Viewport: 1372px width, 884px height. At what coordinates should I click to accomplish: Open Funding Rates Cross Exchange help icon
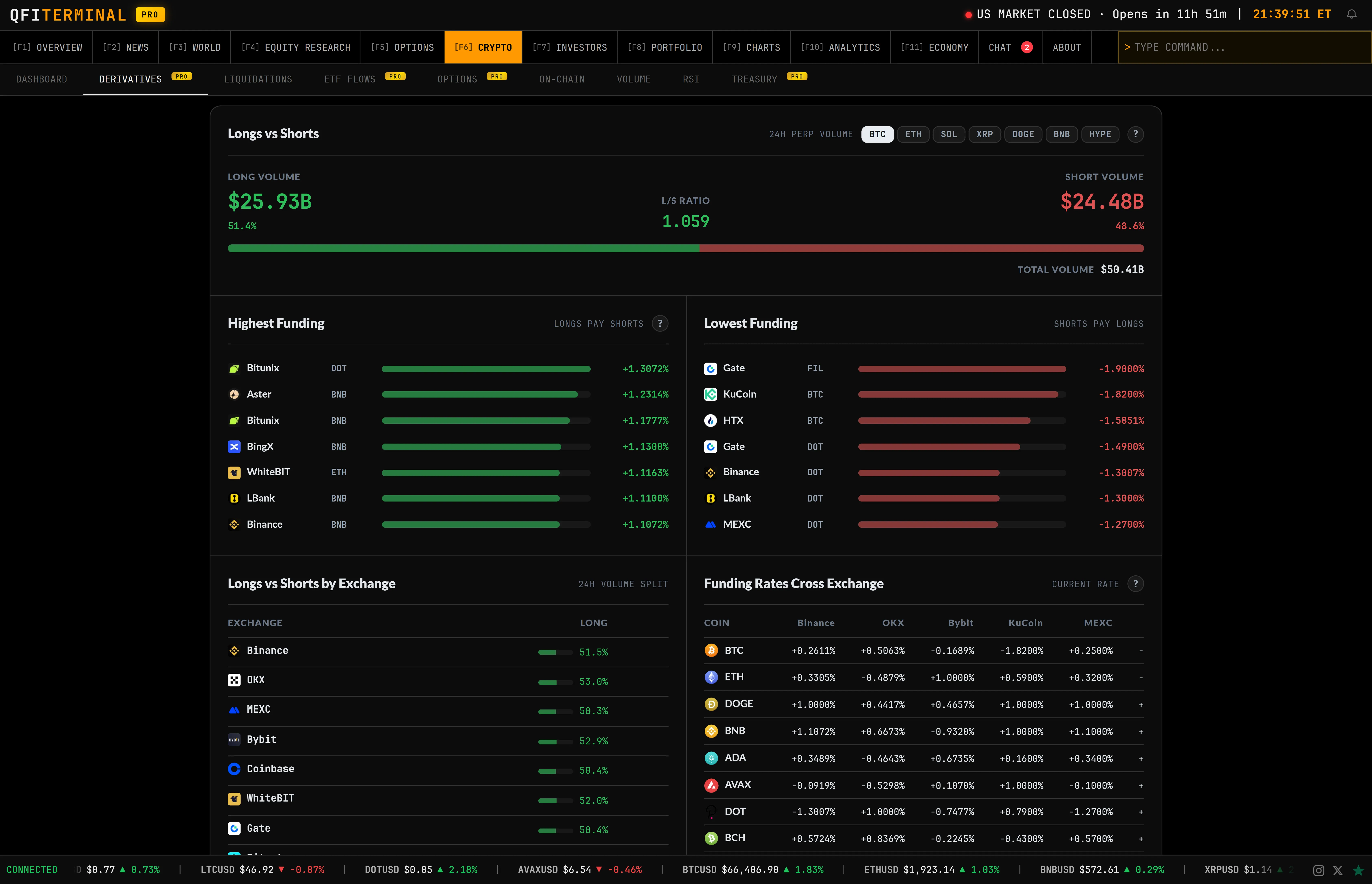click(x=1135, y=584)
